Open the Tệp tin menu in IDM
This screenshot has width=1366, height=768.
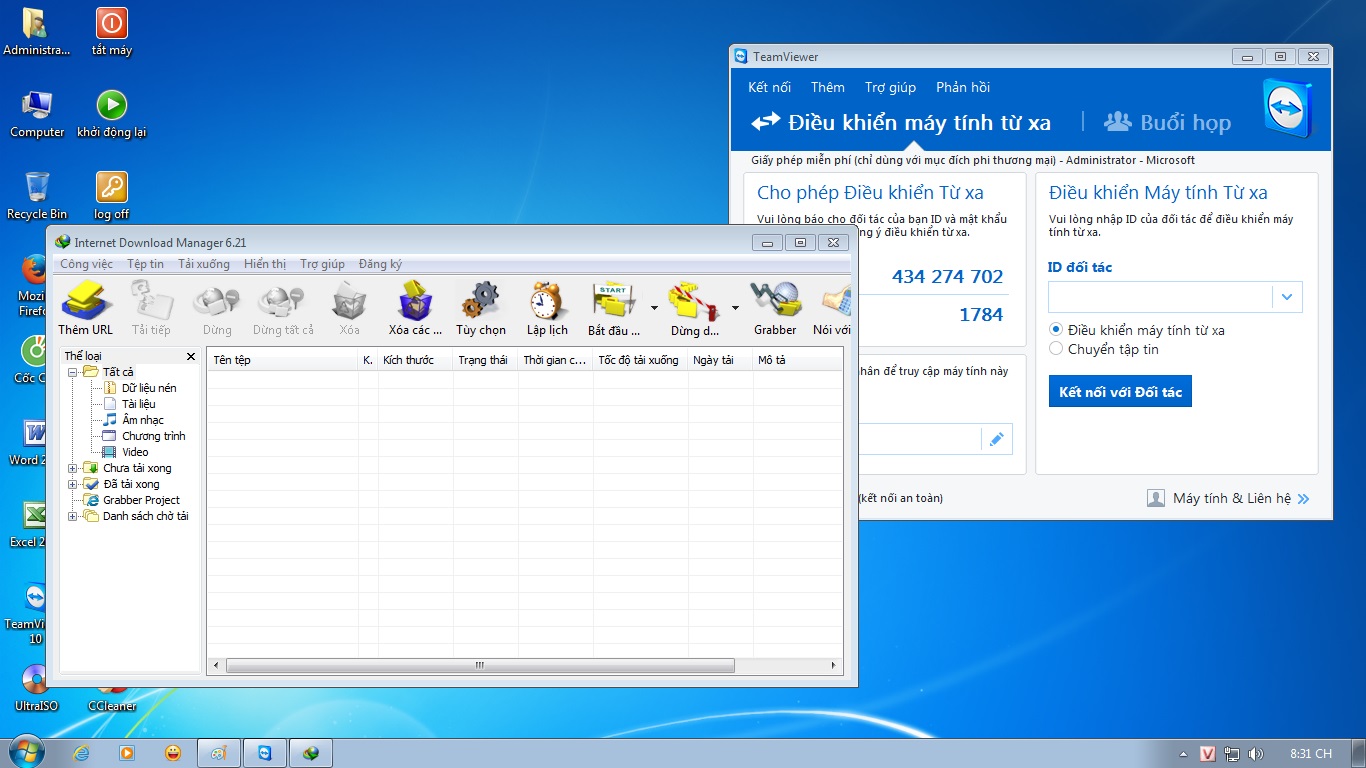coord(145,264)
